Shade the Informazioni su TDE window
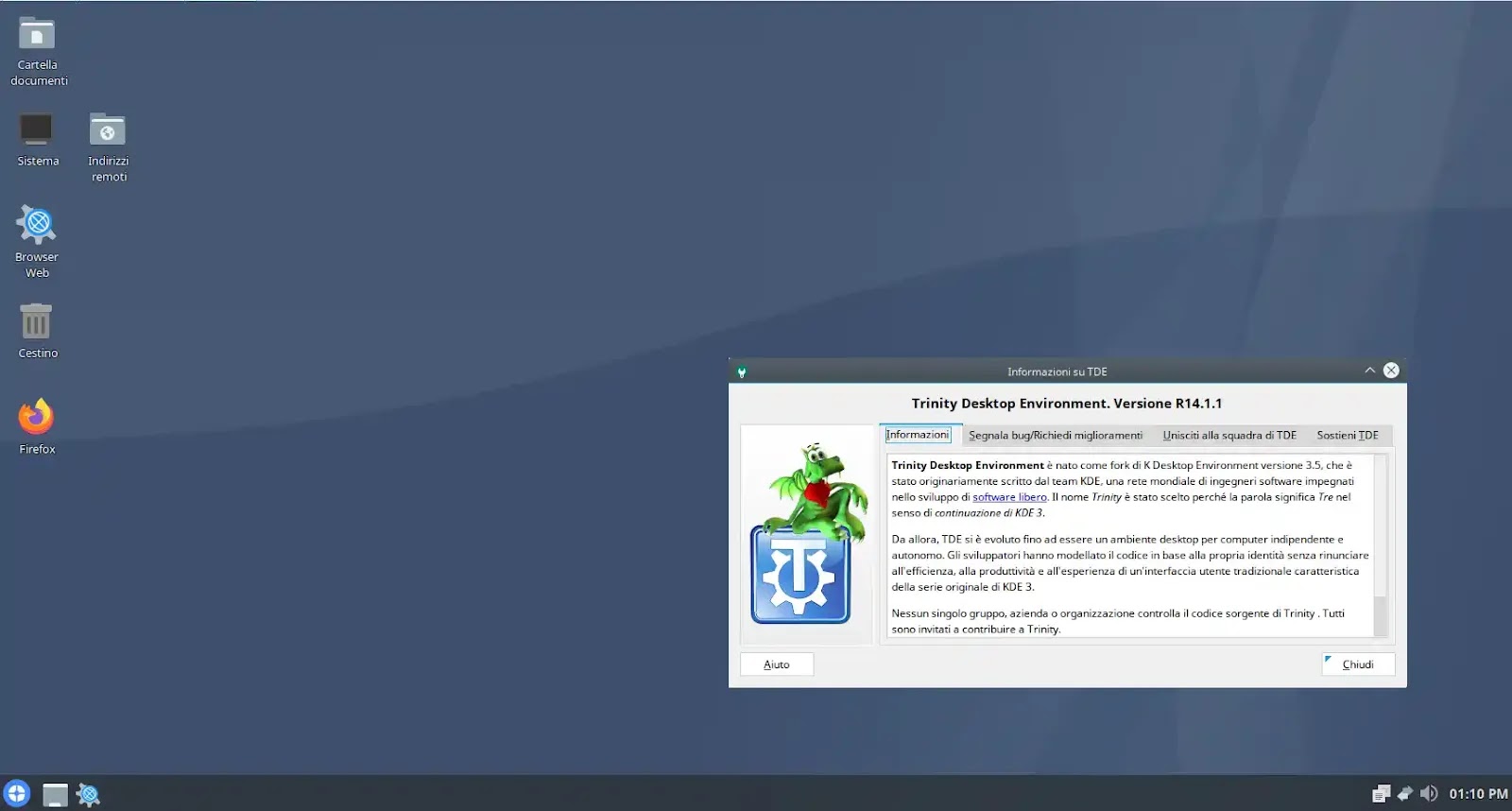The image size is (1512, 811). pyautogui.click(x=1369, y=371)
